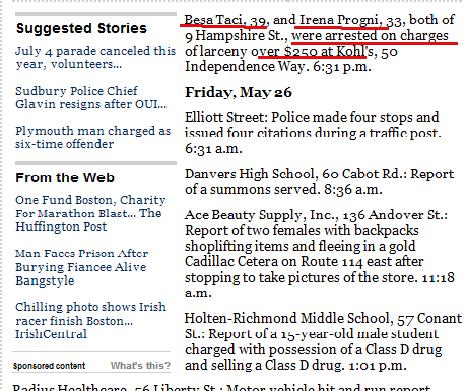Open Plymouth man charged as six-time offender
Screen dimensions: 466x391
pos(93,137)
